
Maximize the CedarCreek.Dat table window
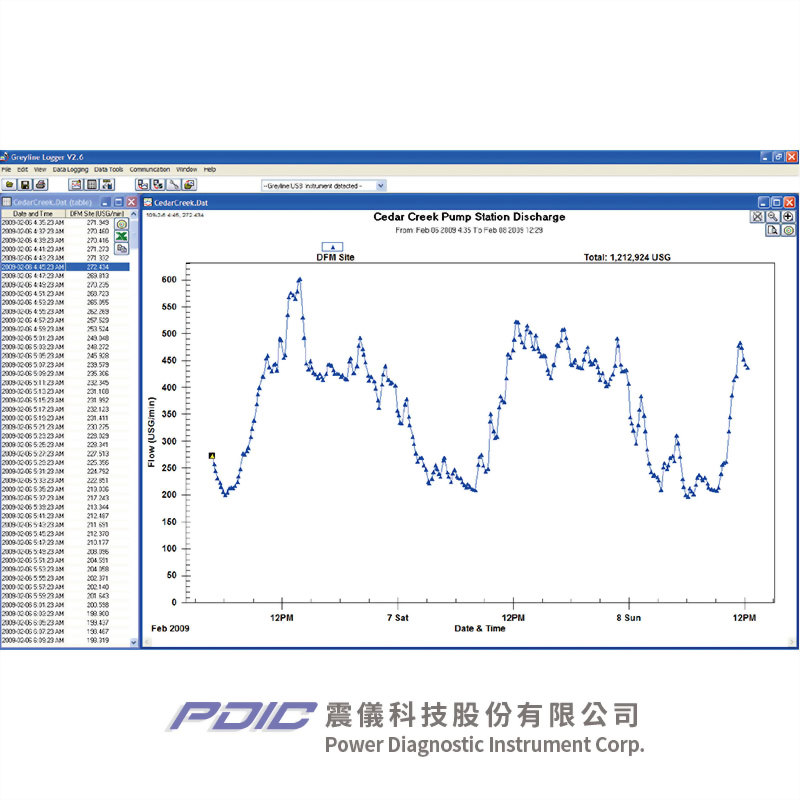[118, 202]
